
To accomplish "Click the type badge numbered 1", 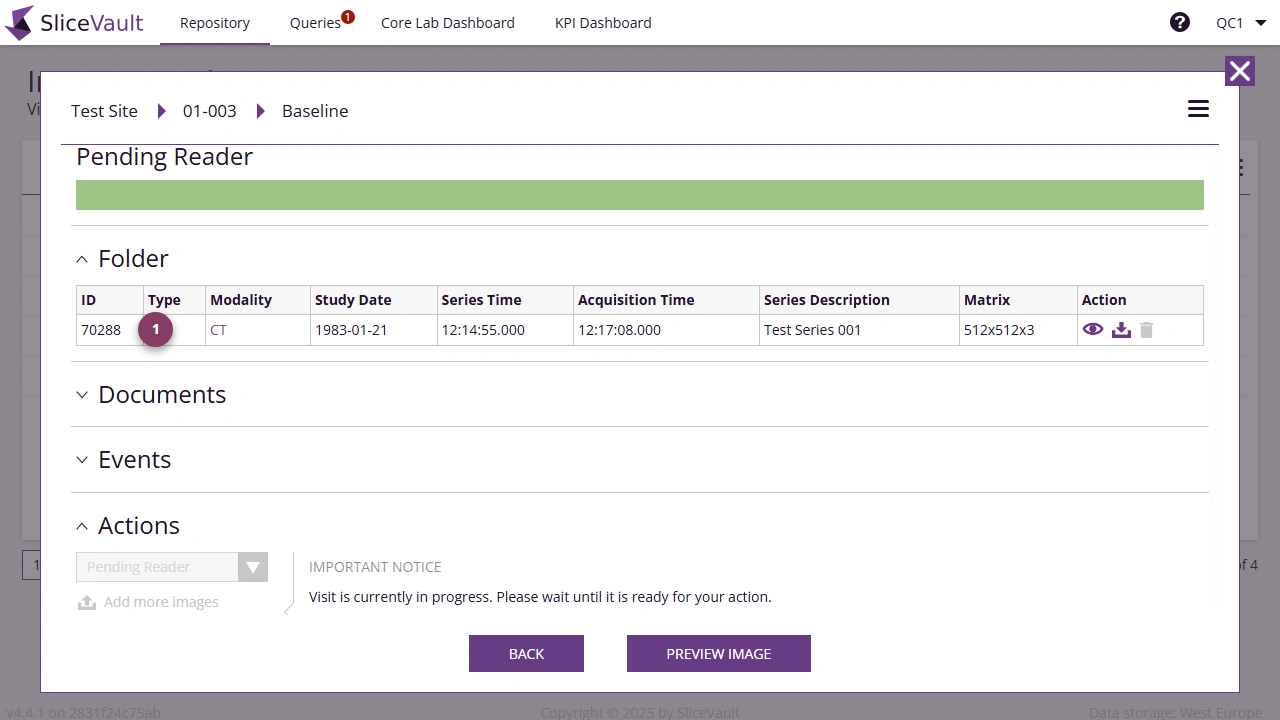I will click(156, 329).
